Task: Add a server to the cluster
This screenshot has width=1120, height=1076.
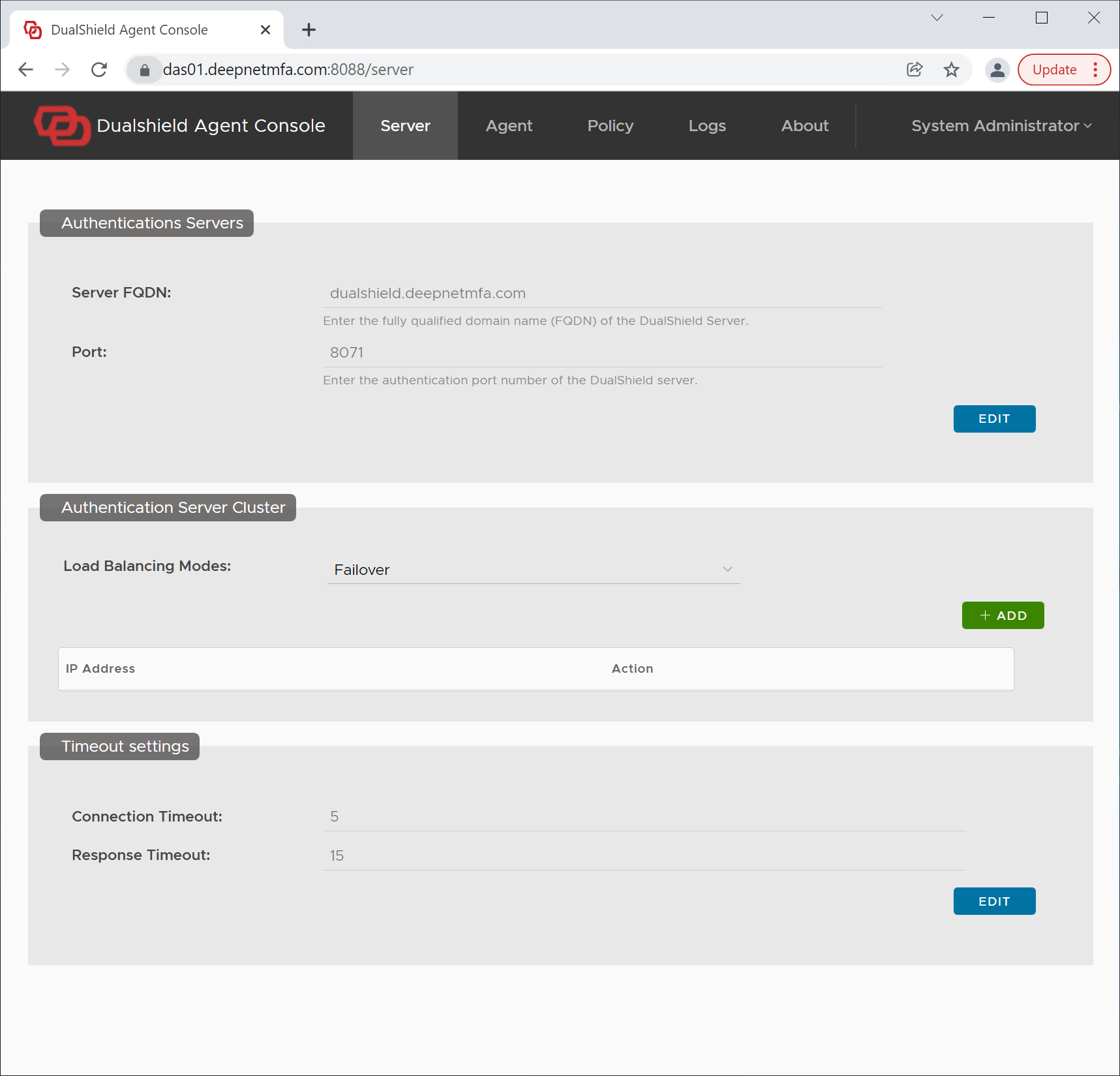Action: (1003, 615)
